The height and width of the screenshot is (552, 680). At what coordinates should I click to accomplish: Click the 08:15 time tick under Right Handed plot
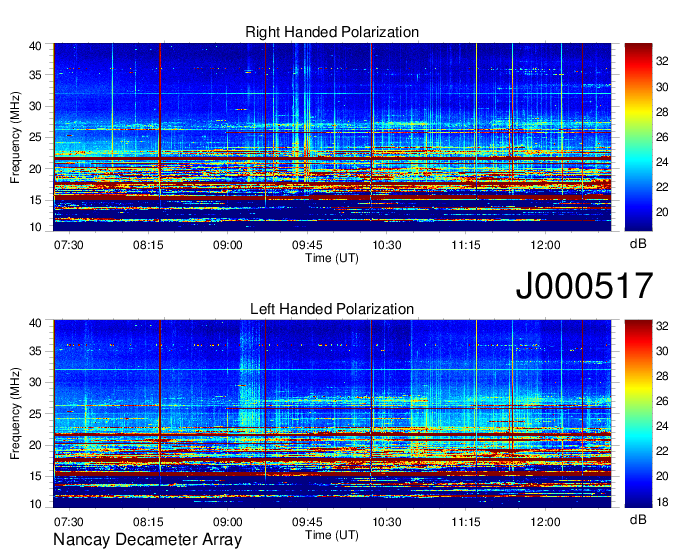(148, 245)
